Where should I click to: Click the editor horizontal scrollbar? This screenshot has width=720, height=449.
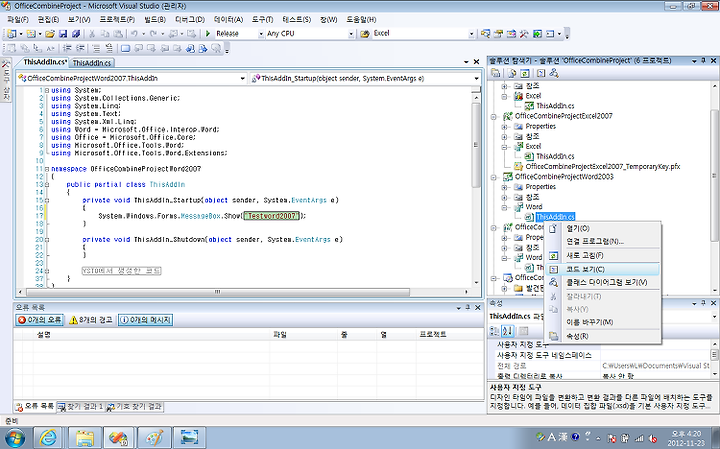218,292
